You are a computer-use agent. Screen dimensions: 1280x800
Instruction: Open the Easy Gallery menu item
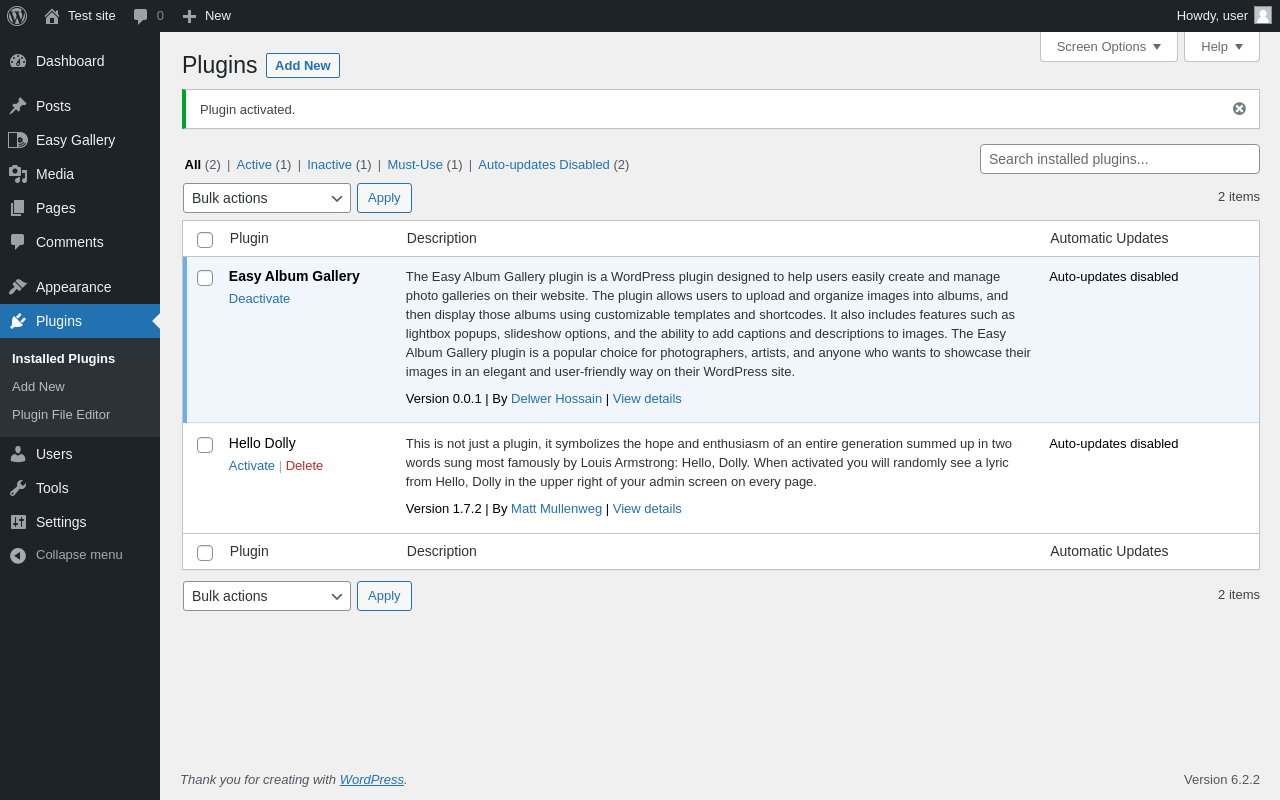point(80,140)
